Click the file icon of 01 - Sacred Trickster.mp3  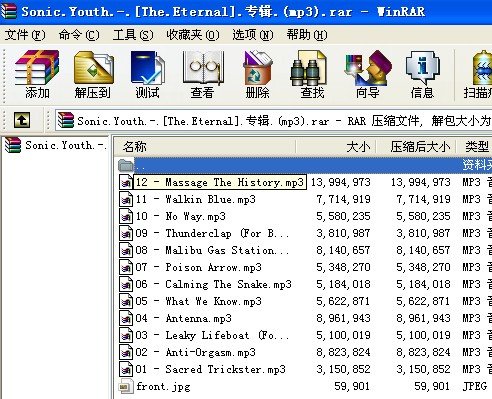tap(126, 369)
